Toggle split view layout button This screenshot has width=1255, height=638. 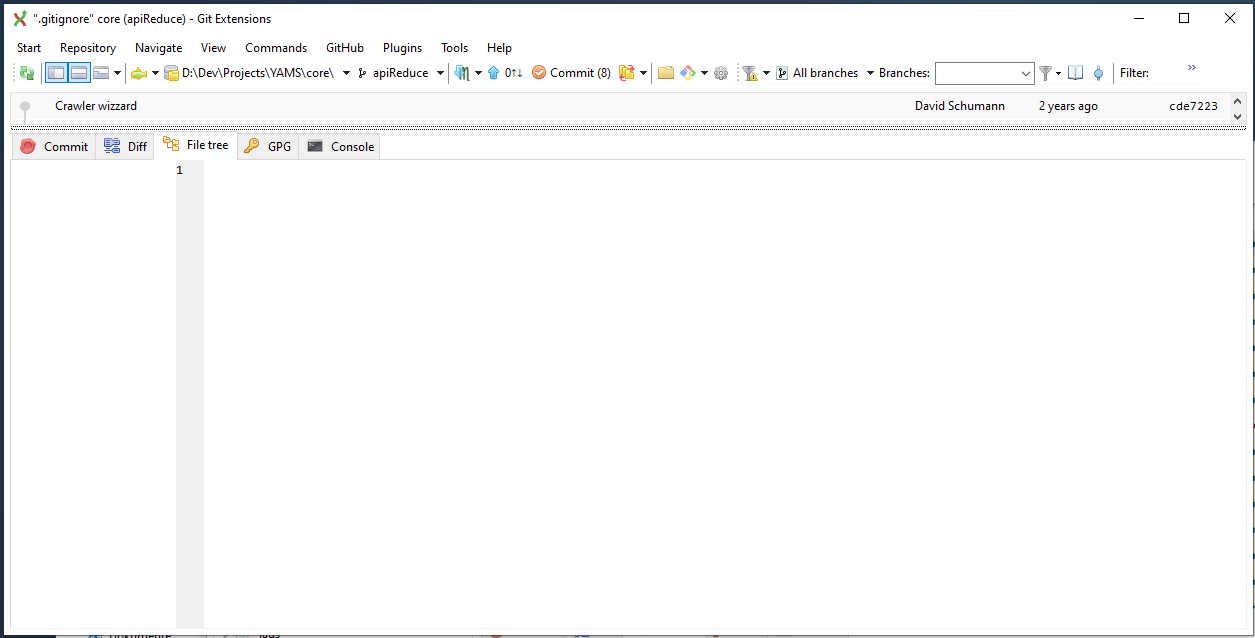pos(79,73)
